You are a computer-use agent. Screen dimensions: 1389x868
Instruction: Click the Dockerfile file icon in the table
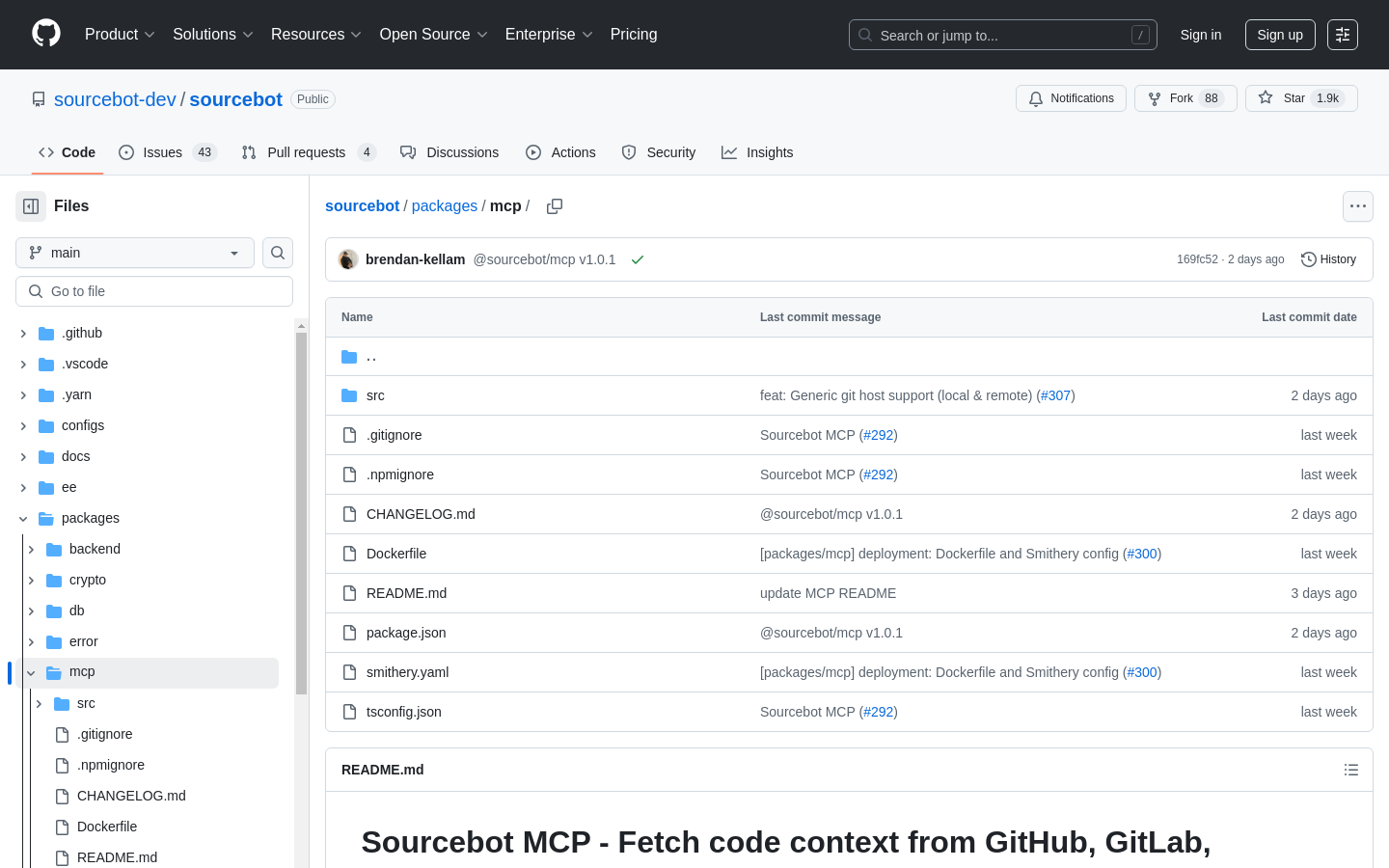point(349,554)
